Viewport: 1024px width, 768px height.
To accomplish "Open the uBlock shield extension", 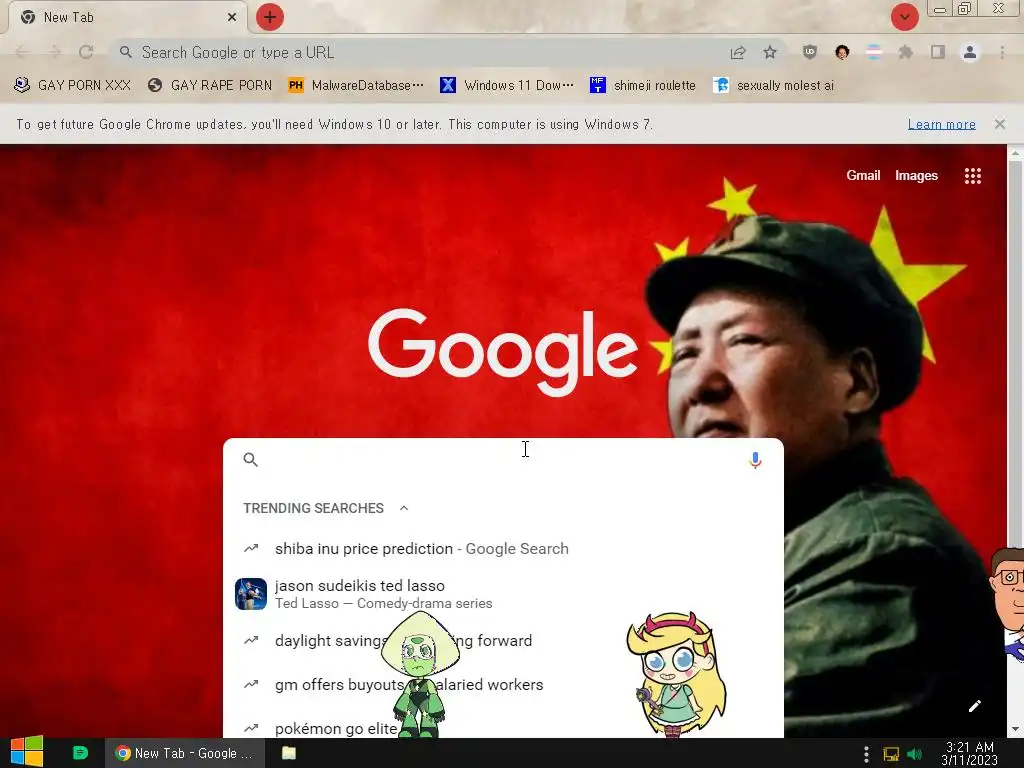I will tap(810, 52).
